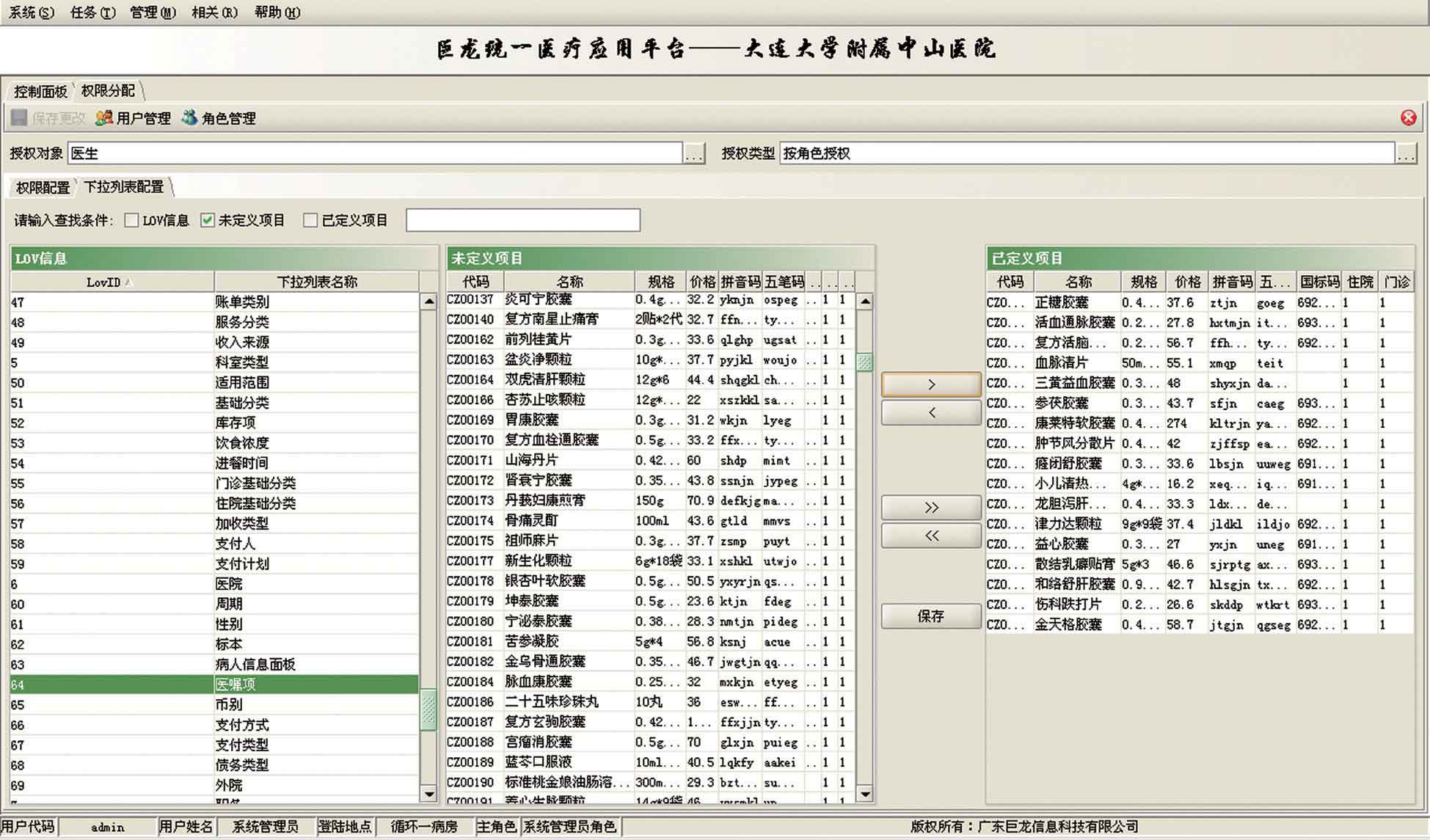Move all items left with << button
Image resolution: width=1430 pixels, height=840 pixels.
click(931, 536)
